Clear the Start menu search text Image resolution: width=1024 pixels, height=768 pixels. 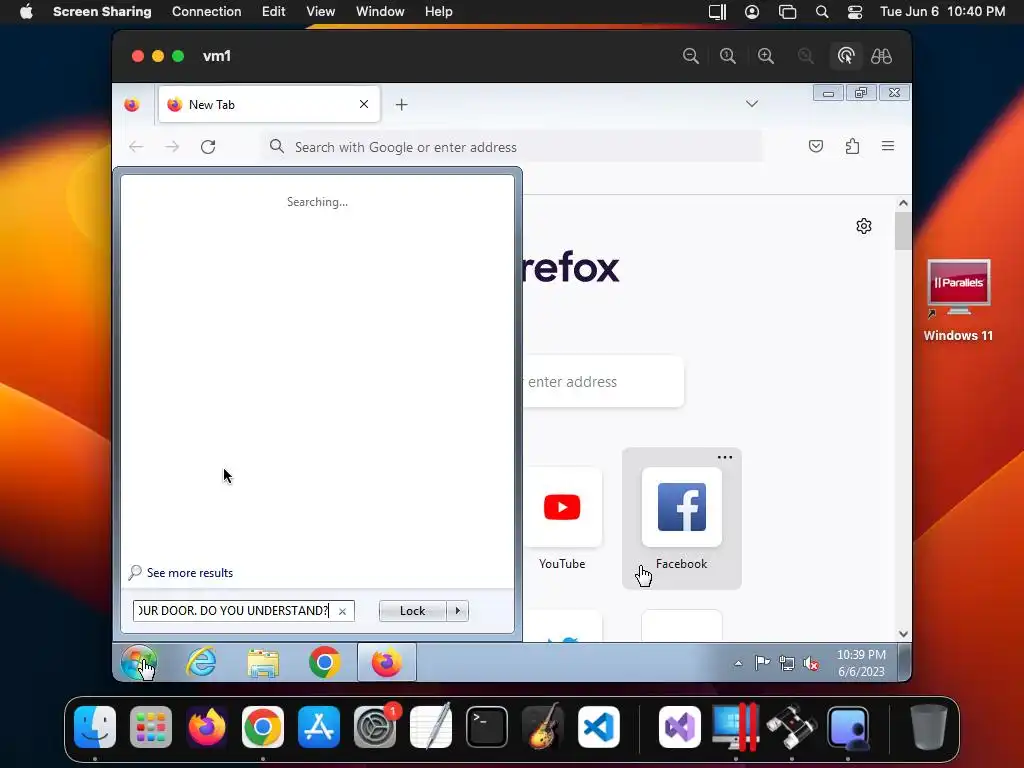point(342,611)
